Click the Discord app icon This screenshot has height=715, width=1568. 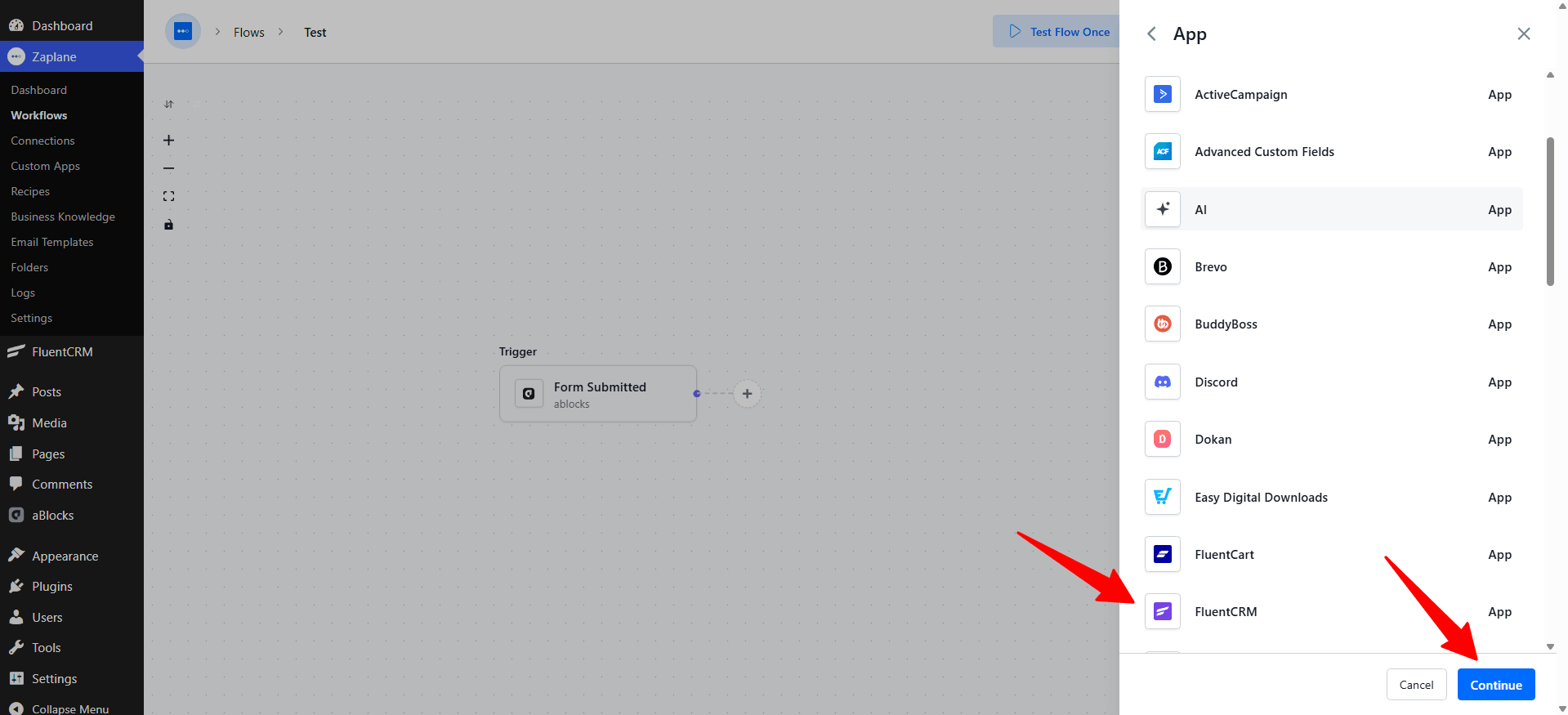[x=1162, y=382]
